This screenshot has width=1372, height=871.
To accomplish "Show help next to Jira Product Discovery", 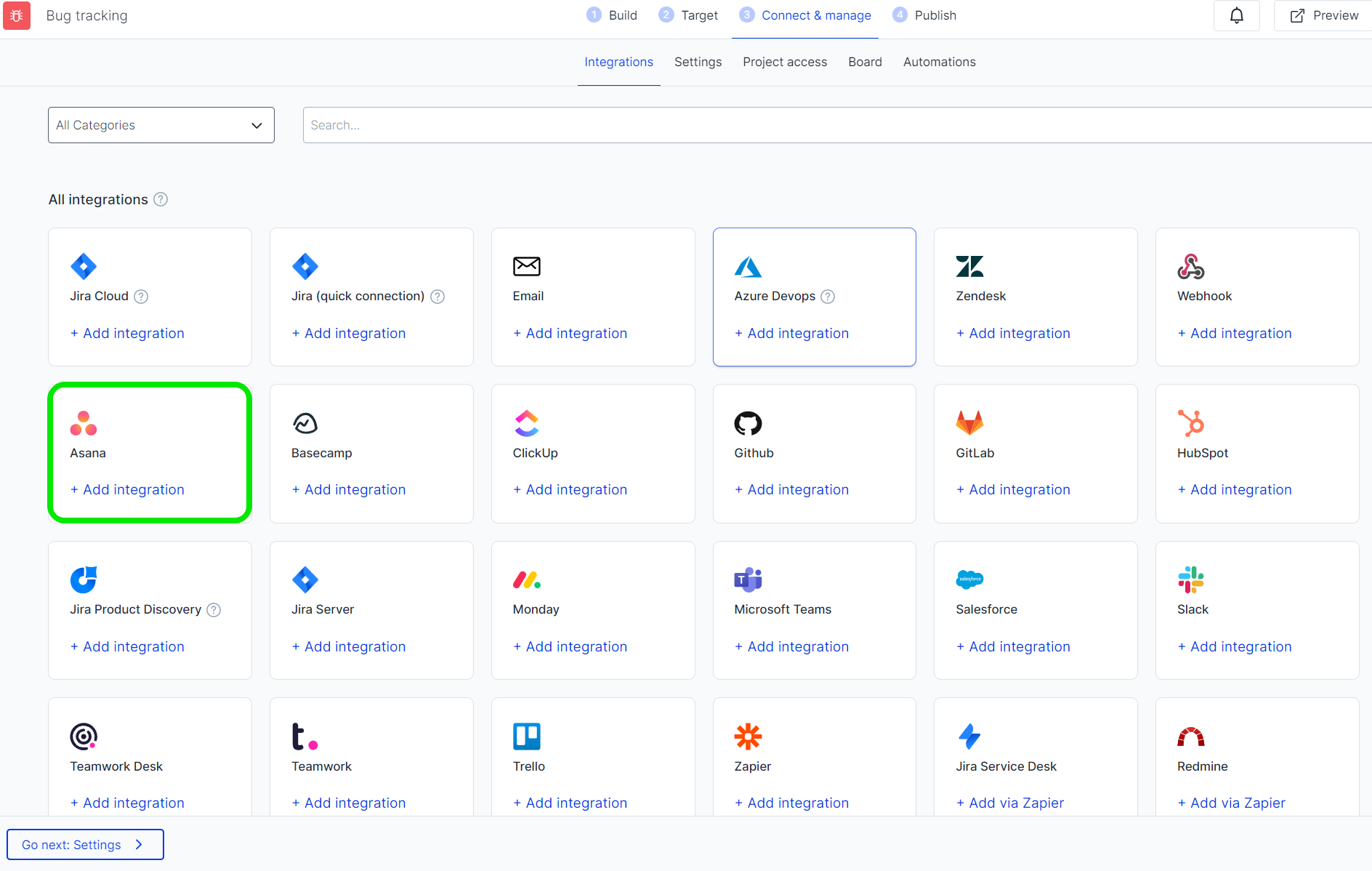I will (214, 610).
